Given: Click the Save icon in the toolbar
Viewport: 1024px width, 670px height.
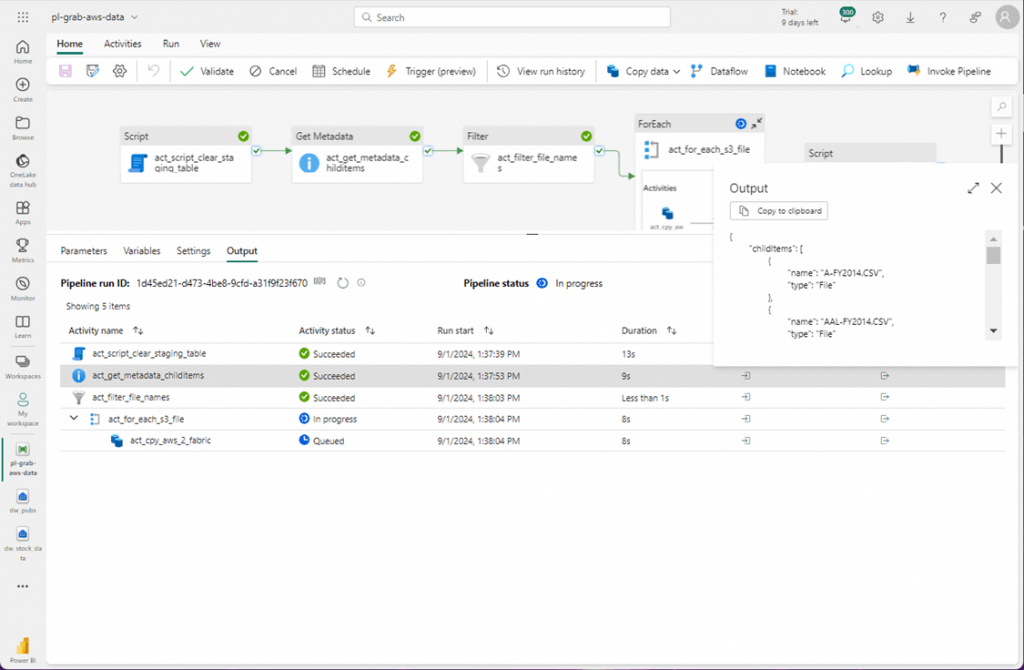Looking at the screenshot, I should [66, 71].
